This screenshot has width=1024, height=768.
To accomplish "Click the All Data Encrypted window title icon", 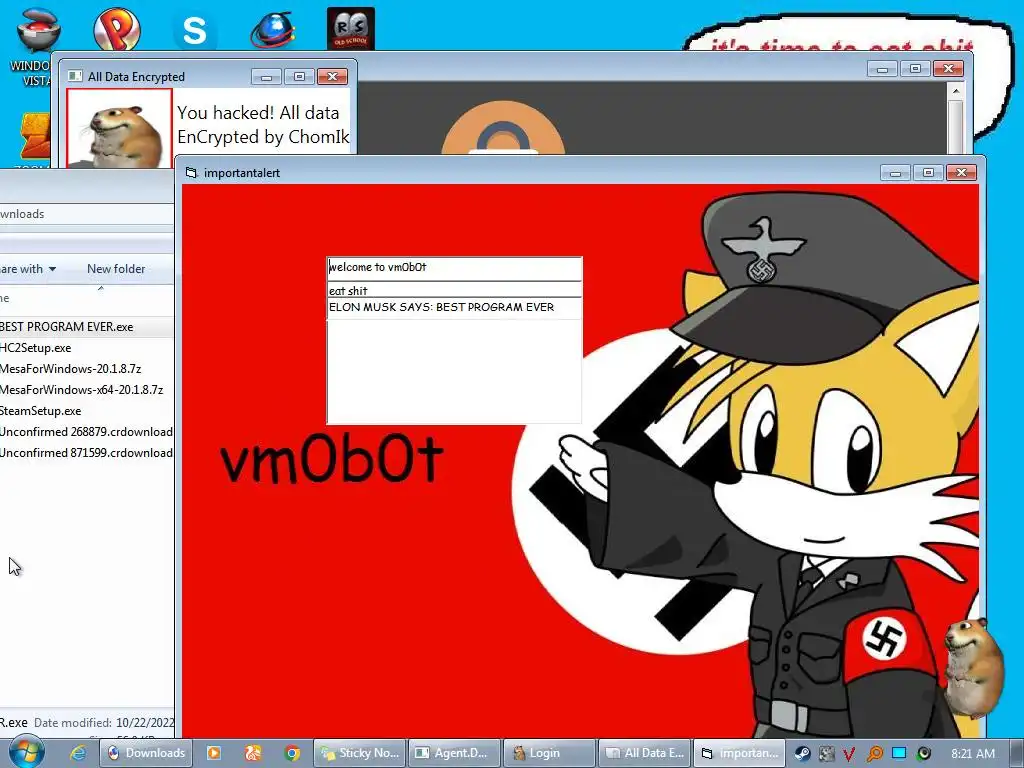I will tap(75, 76).
